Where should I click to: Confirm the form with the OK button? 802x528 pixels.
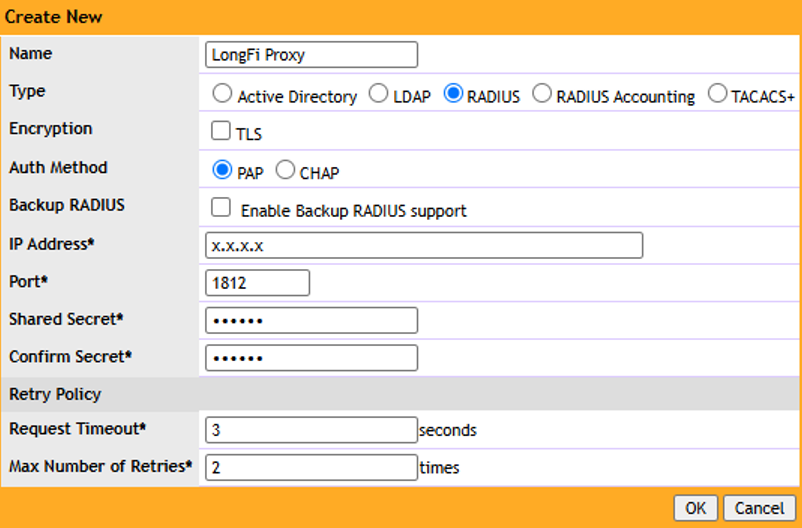coord(696,508)
